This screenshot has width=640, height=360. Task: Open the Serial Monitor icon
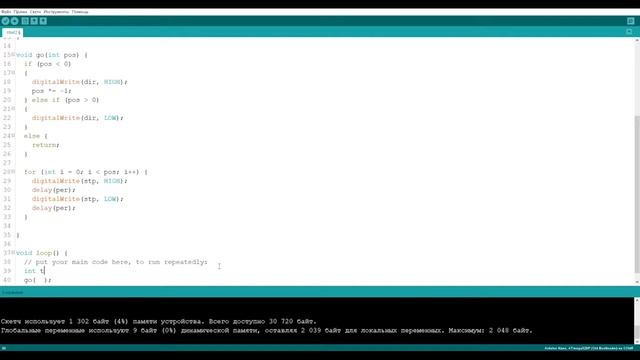tap(631, 21)
